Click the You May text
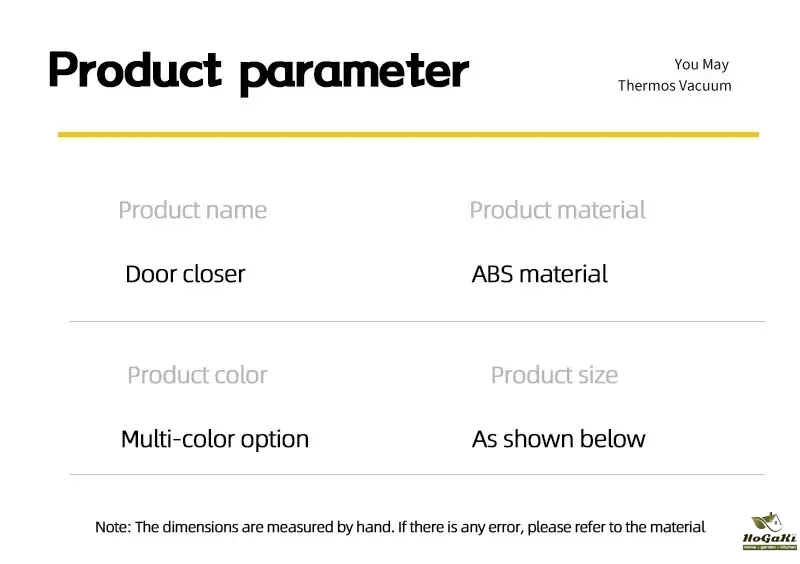Image resolution: width=800 pixels, height=564 pixels. point(701,65)
